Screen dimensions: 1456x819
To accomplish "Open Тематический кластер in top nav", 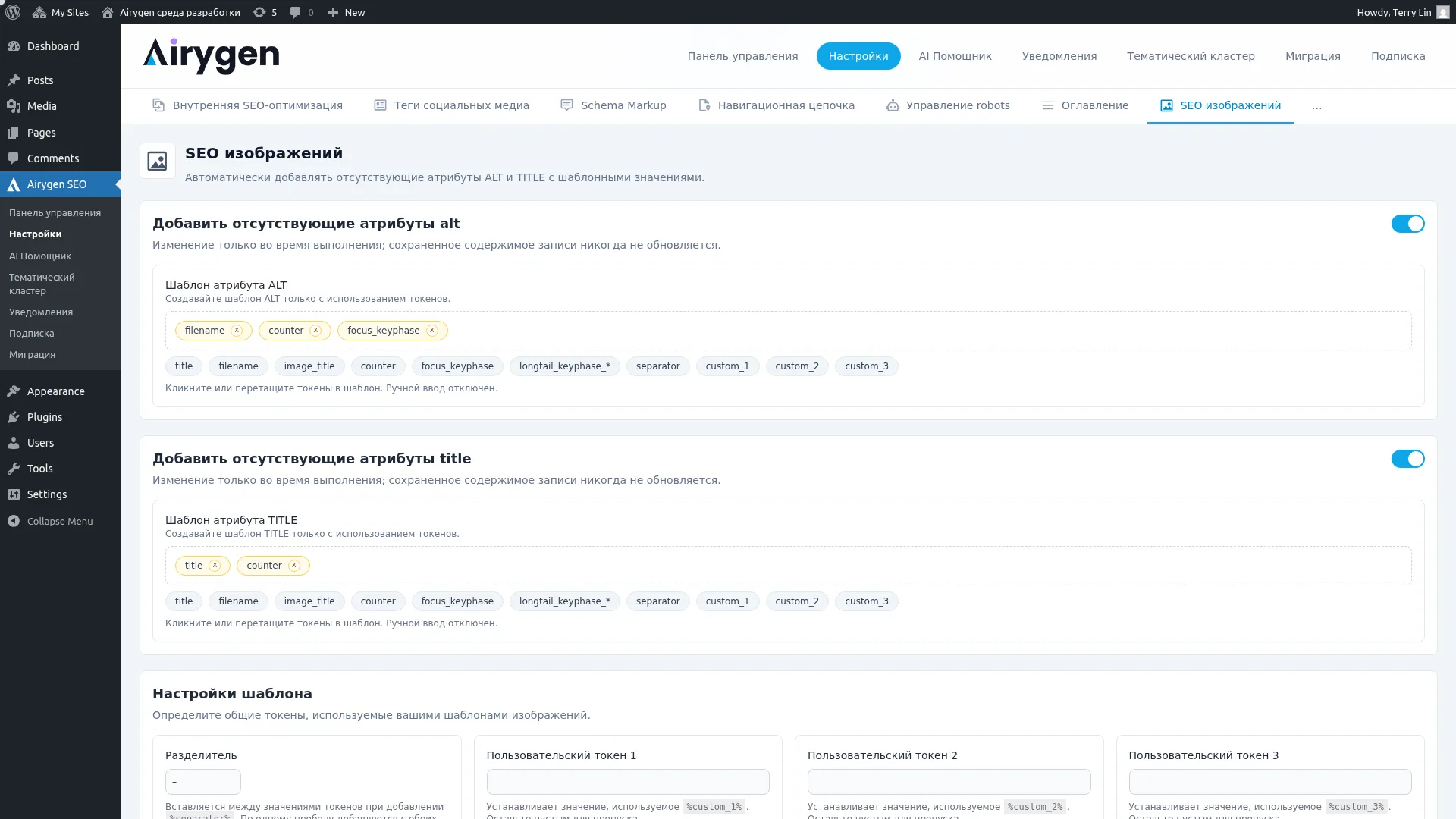I will click(1191, 56).
